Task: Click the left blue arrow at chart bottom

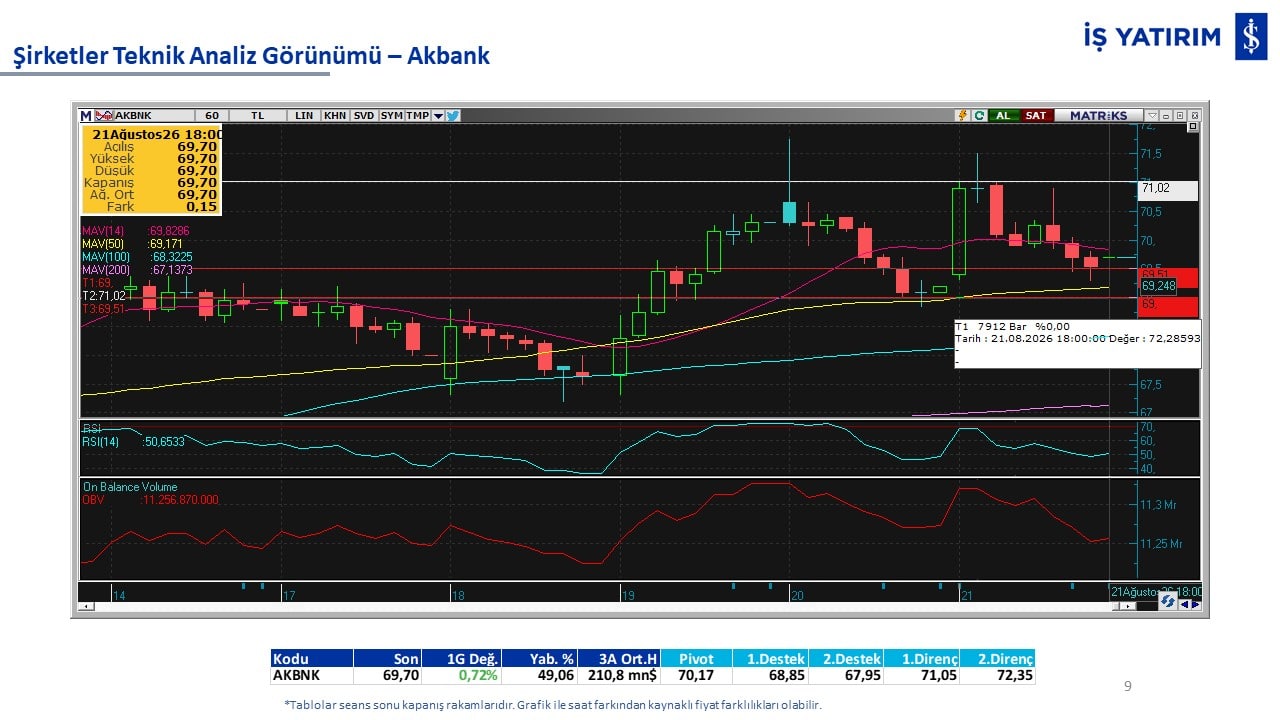Action: pos(1185,603)
